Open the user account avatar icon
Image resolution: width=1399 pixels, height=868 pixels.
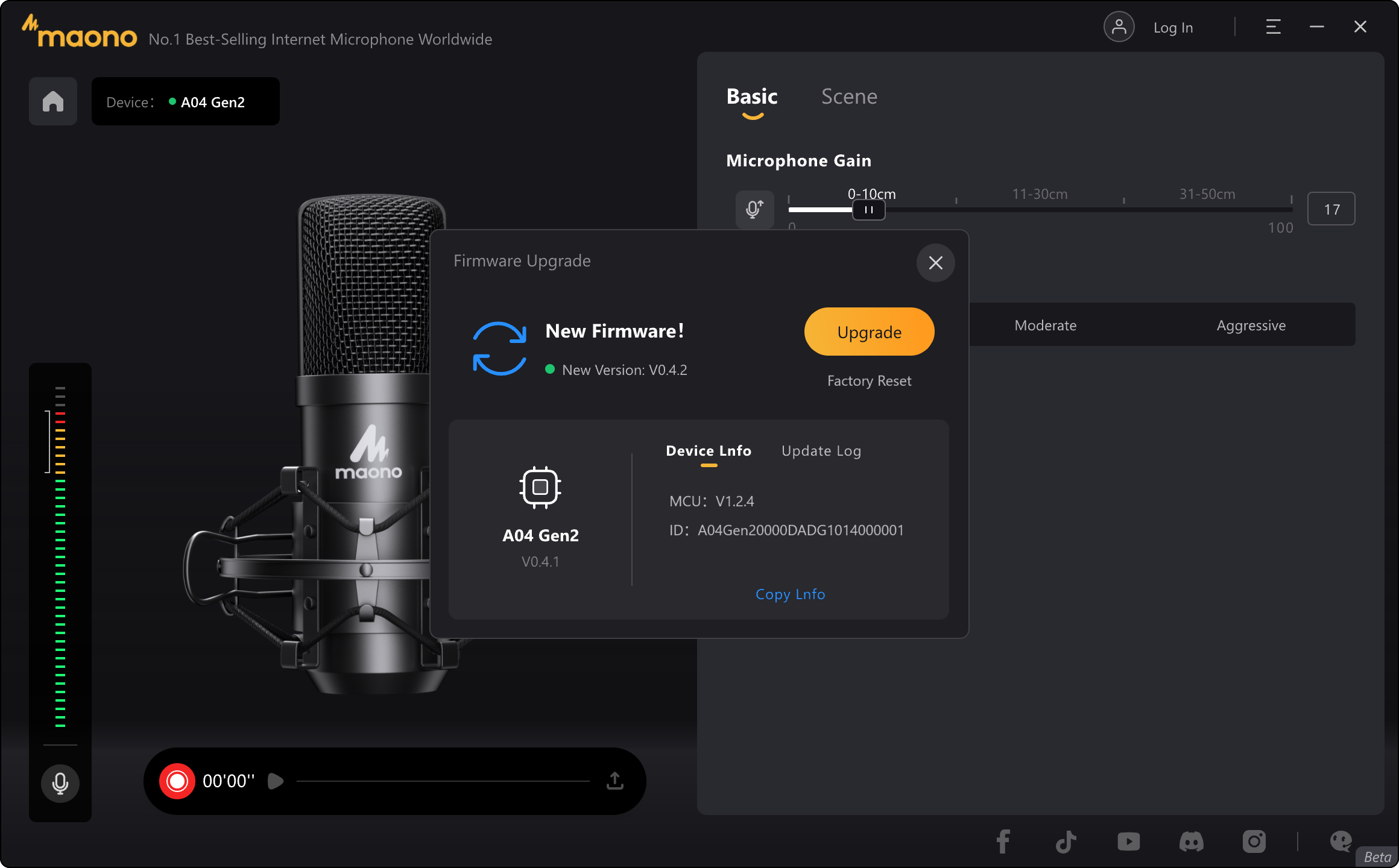click(1119, 27)
